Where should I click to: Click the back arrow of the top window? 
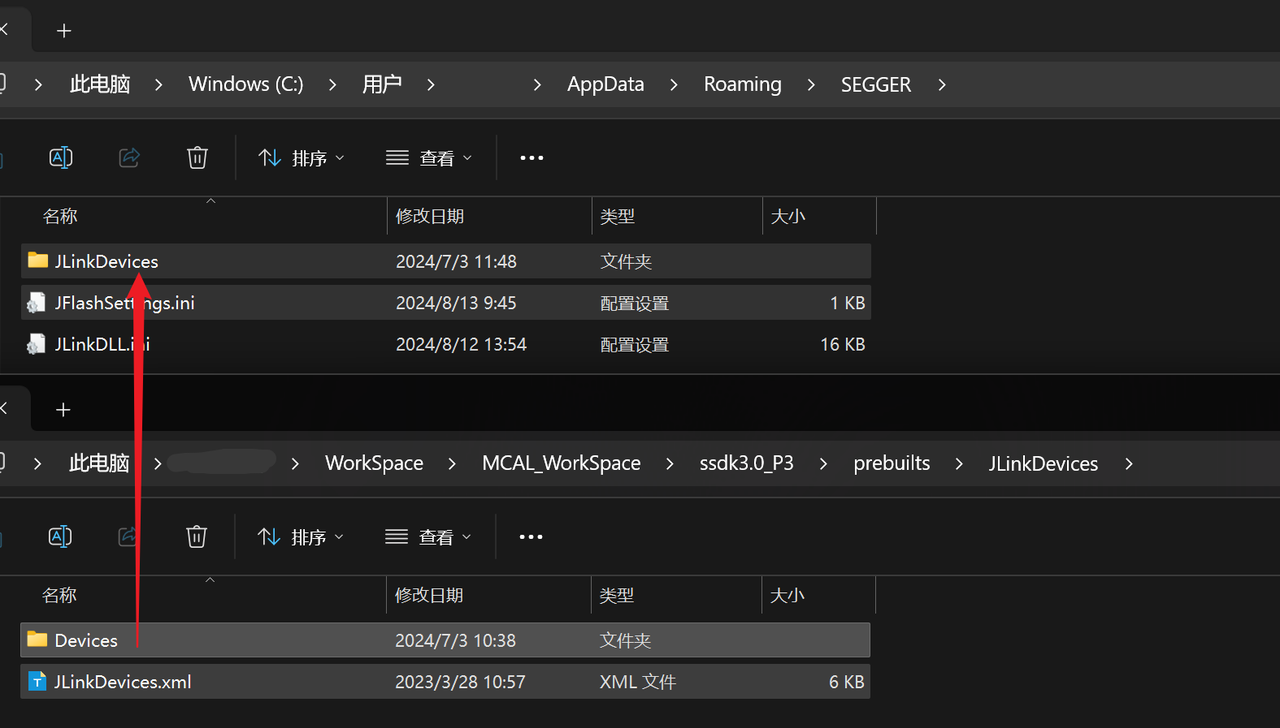tap(4, 29)
